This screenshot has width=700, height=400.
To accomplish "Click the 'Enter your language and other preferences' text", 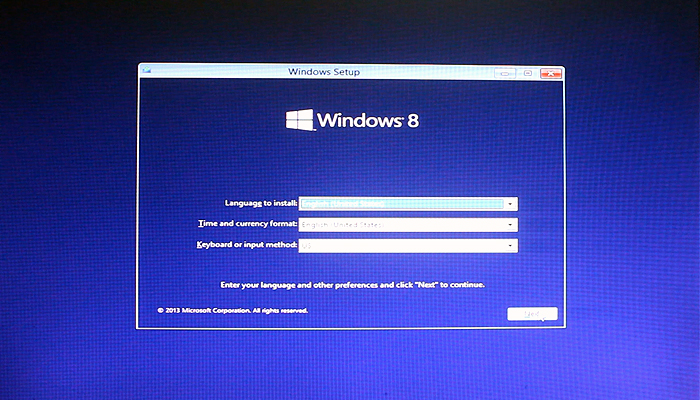I will click(x=352, y=285).
